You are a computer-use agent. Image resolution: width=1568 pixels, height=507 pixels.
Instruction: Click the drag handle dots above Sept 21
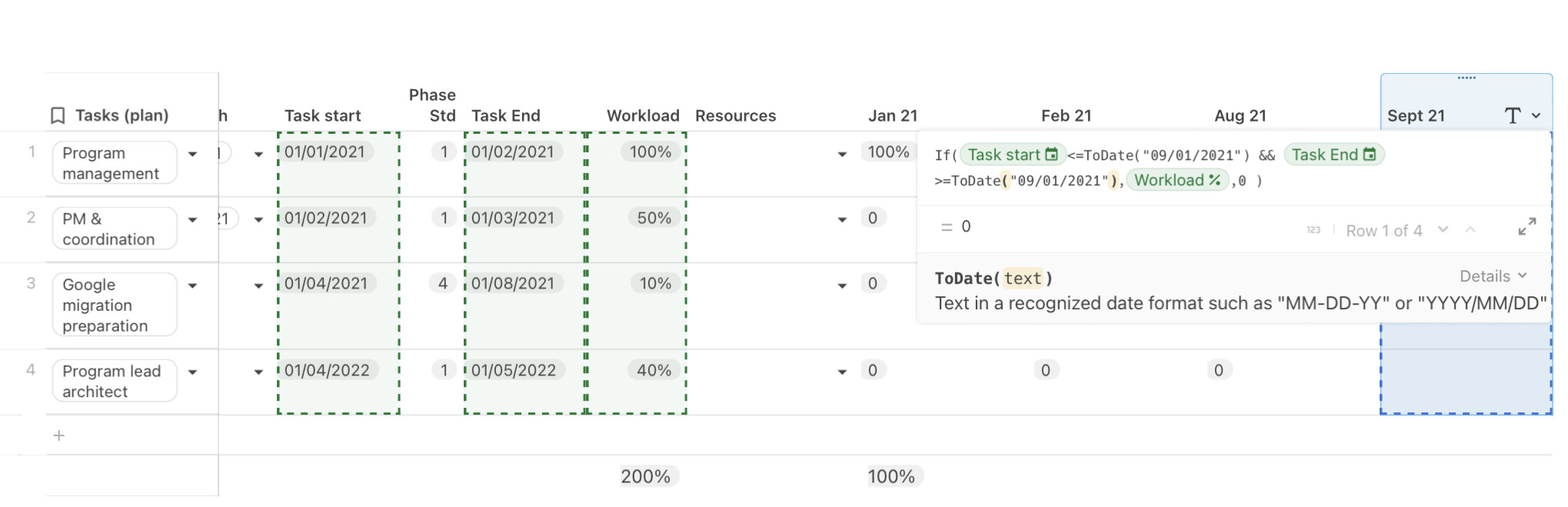point(1466,78)
